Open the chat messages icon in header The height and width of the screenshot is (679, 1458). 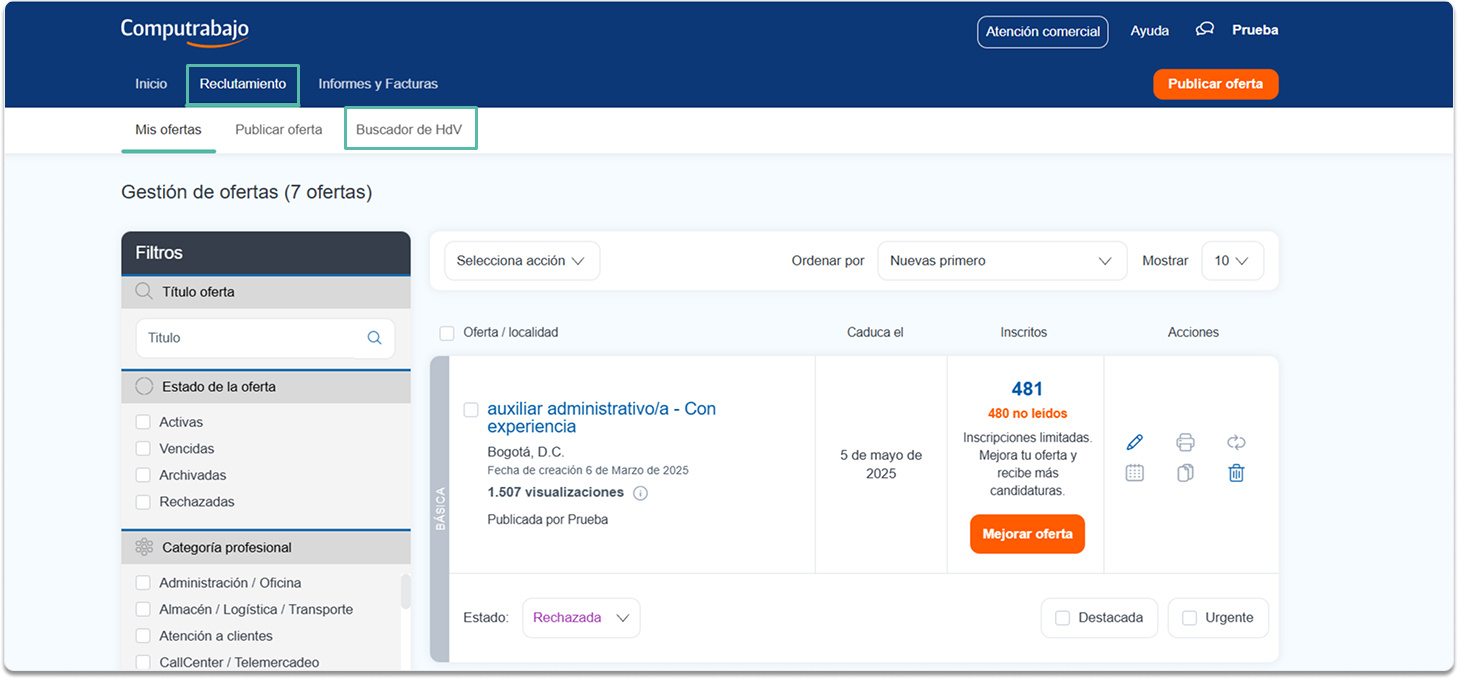pos(1205,30)
